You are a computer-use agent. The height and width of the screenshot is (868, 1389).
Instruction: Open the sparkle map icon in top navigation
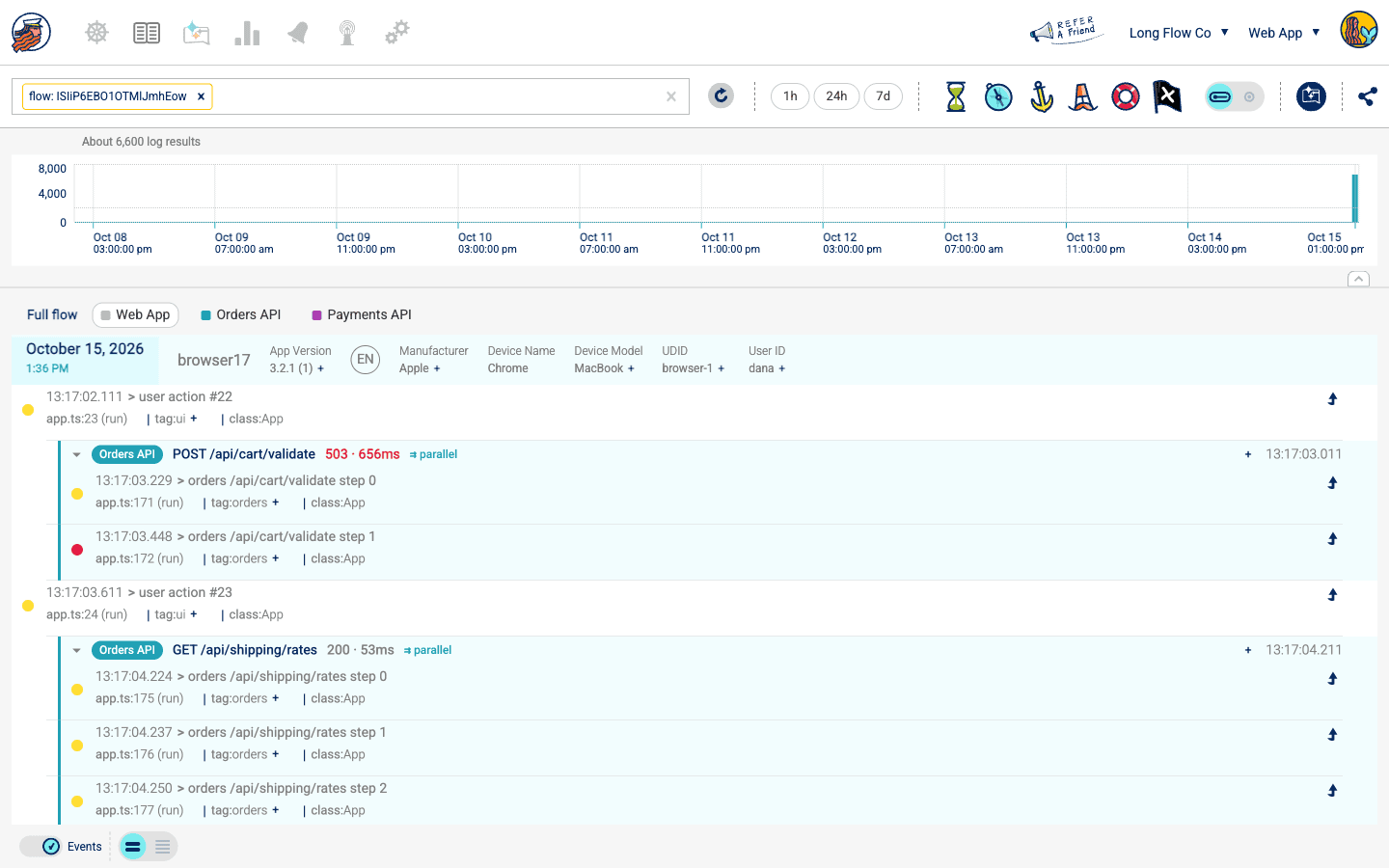pos(197,33)
